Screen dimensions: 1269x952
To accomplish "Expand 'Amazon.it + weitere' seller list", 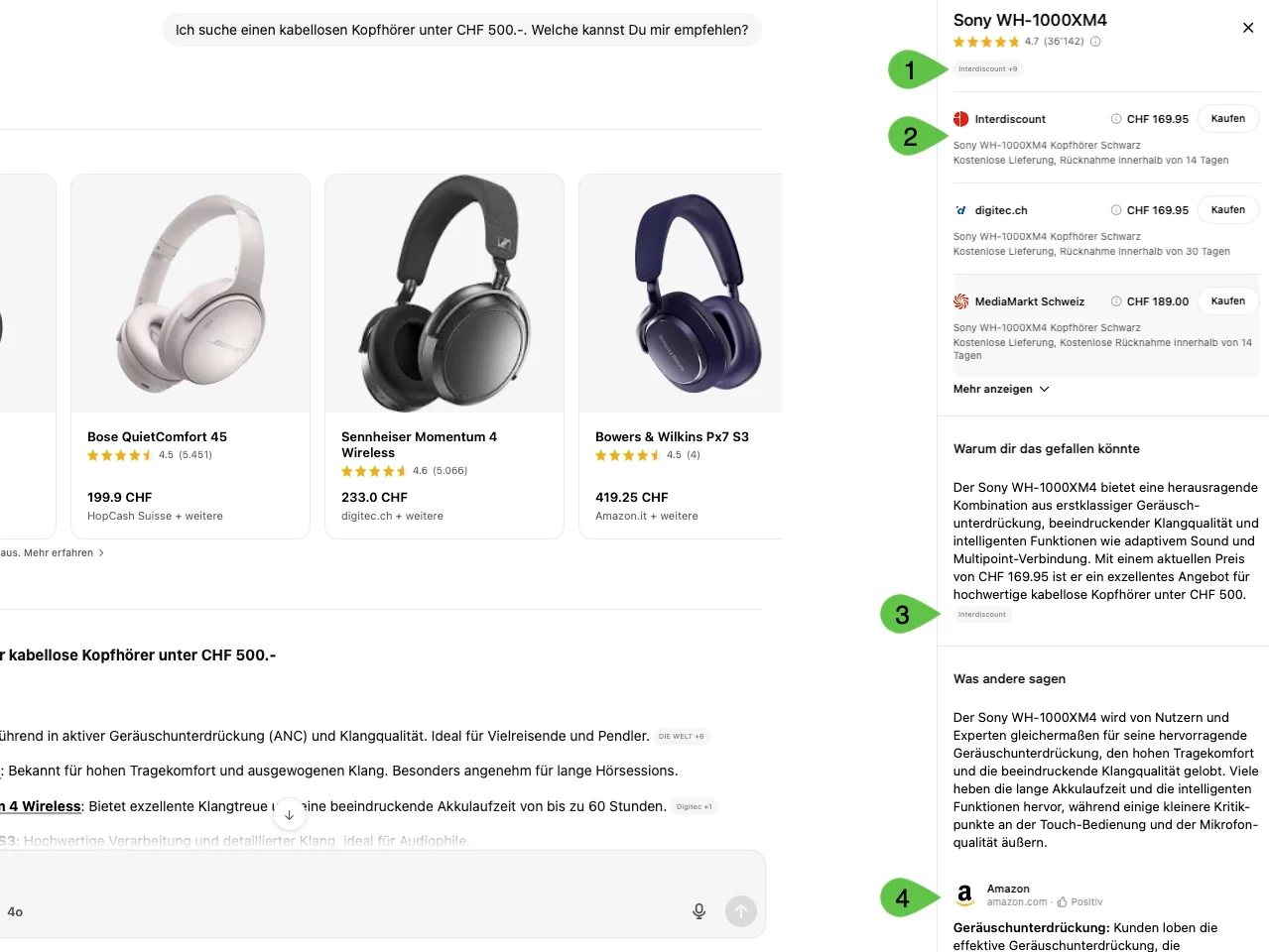I will 646,516.
